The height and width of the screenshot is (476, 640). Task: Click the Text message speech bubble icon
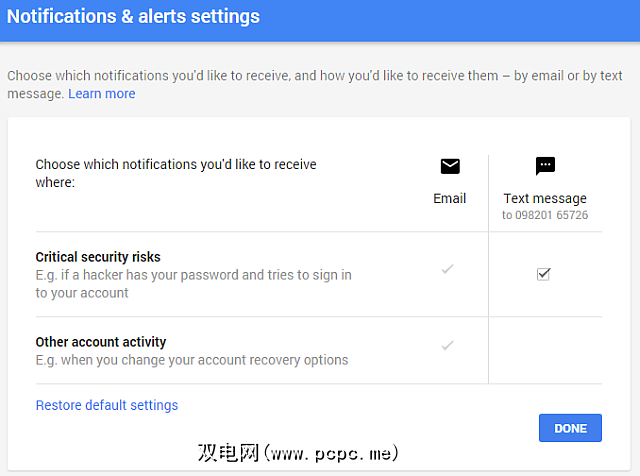pyautogui.click(x=545, y=167)
